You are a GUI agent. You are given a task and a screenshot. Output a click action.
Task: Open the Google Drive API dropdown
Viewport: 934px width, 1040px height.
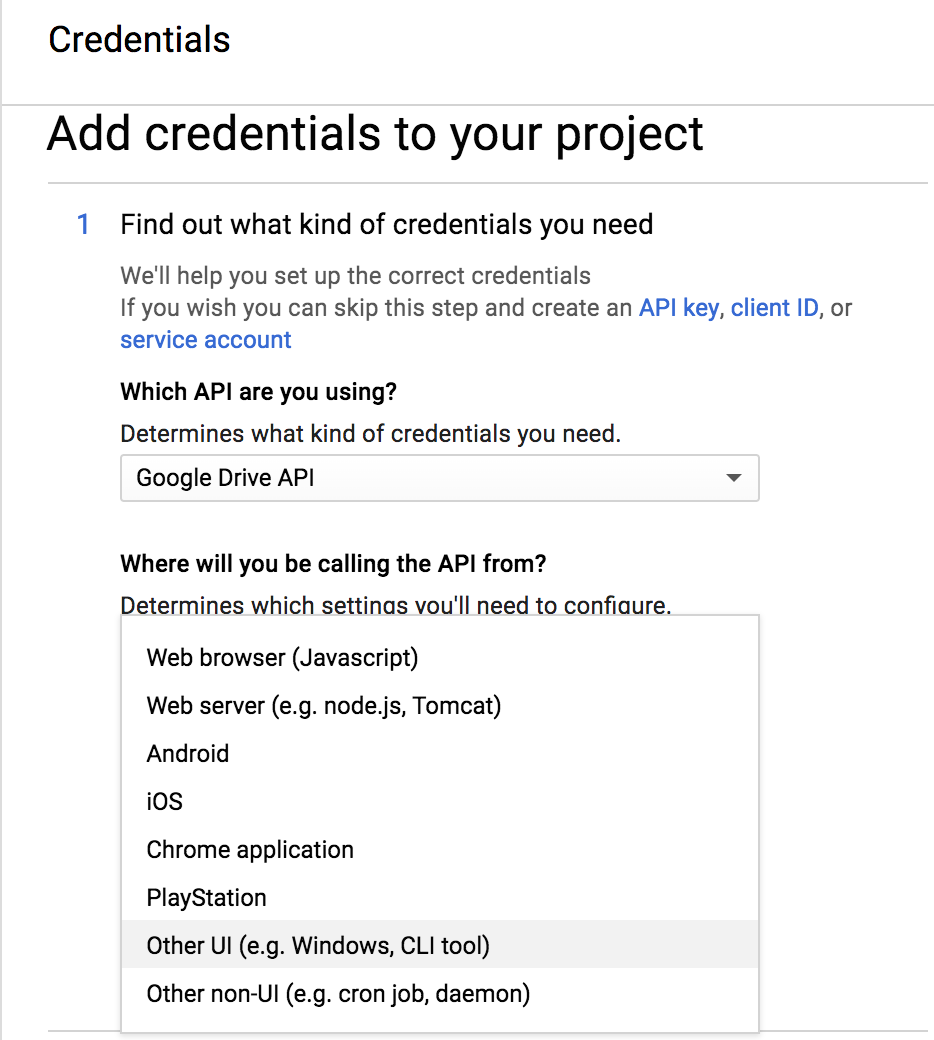point(439,478)
